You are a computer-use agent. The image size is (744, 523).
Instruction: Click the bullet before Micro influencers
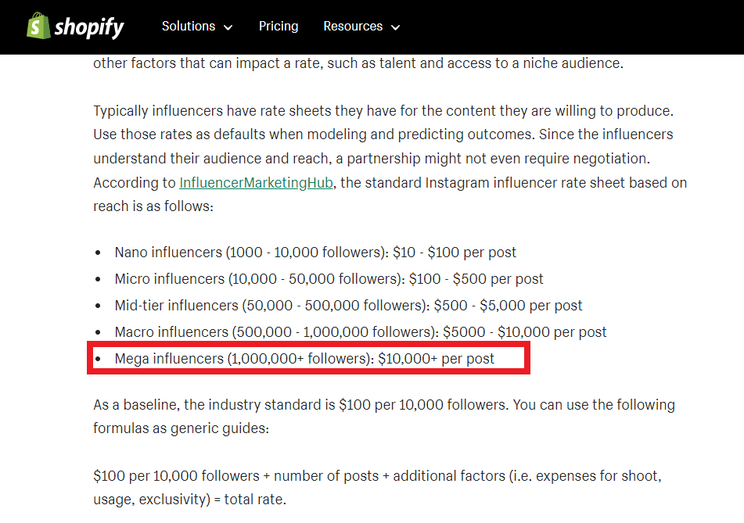click(x=98, y=279)
